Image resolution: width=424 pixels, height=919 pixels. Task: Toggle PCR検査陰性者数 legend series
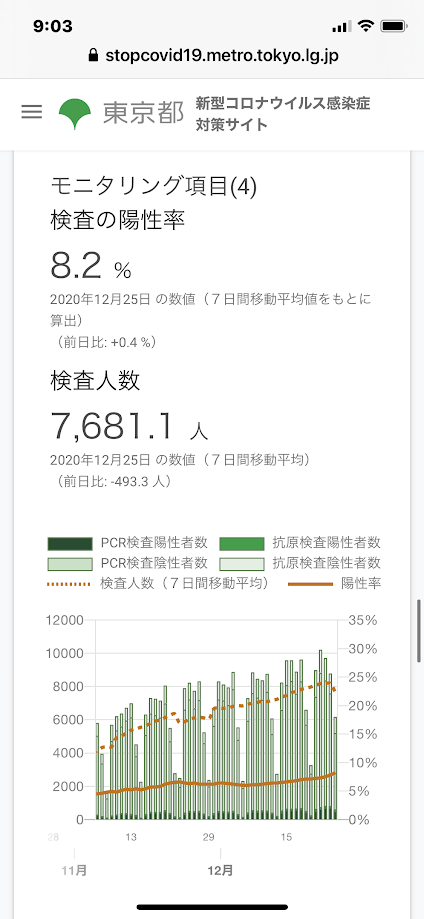coord(128,563)
